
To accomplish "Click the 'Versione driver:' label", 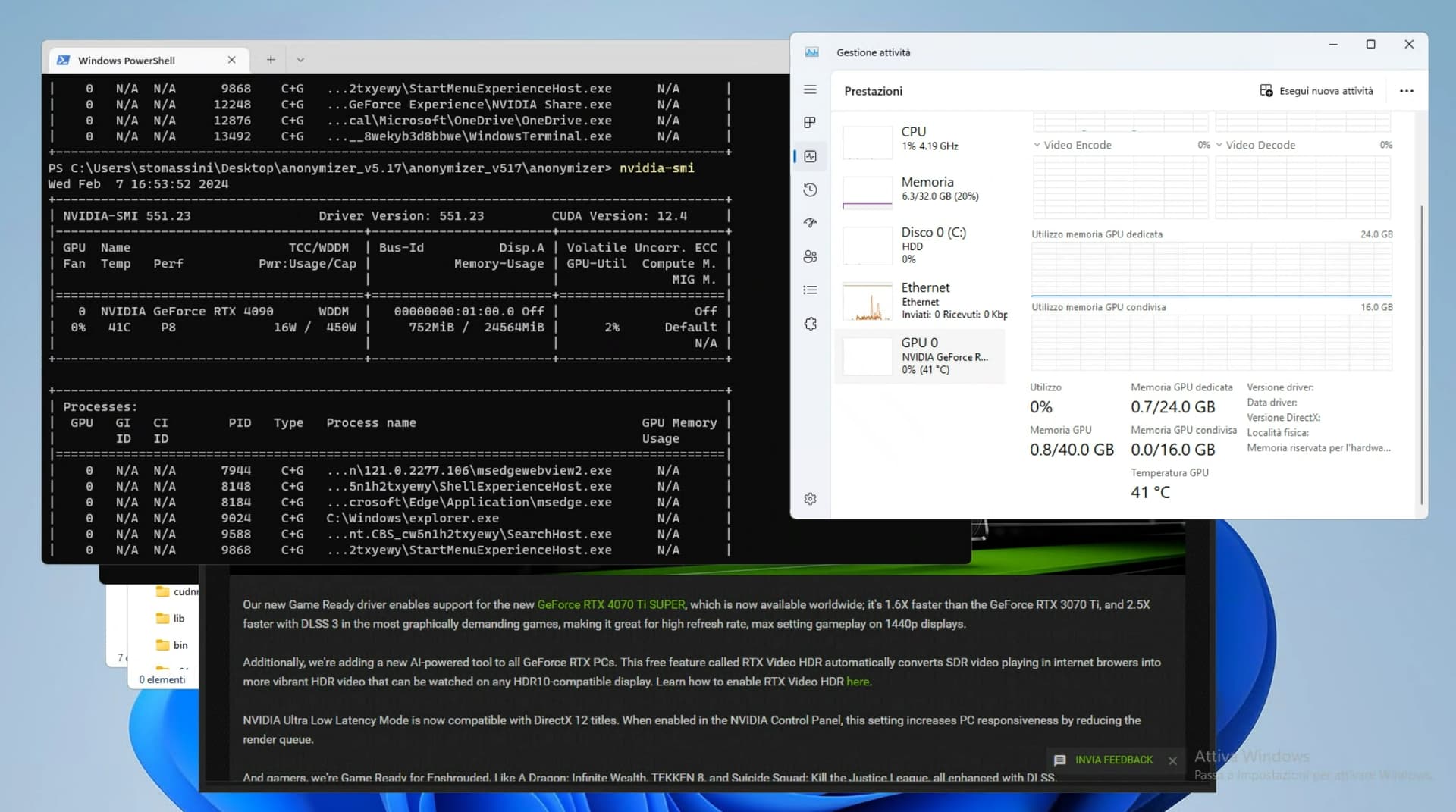I will coord(1280,387).
